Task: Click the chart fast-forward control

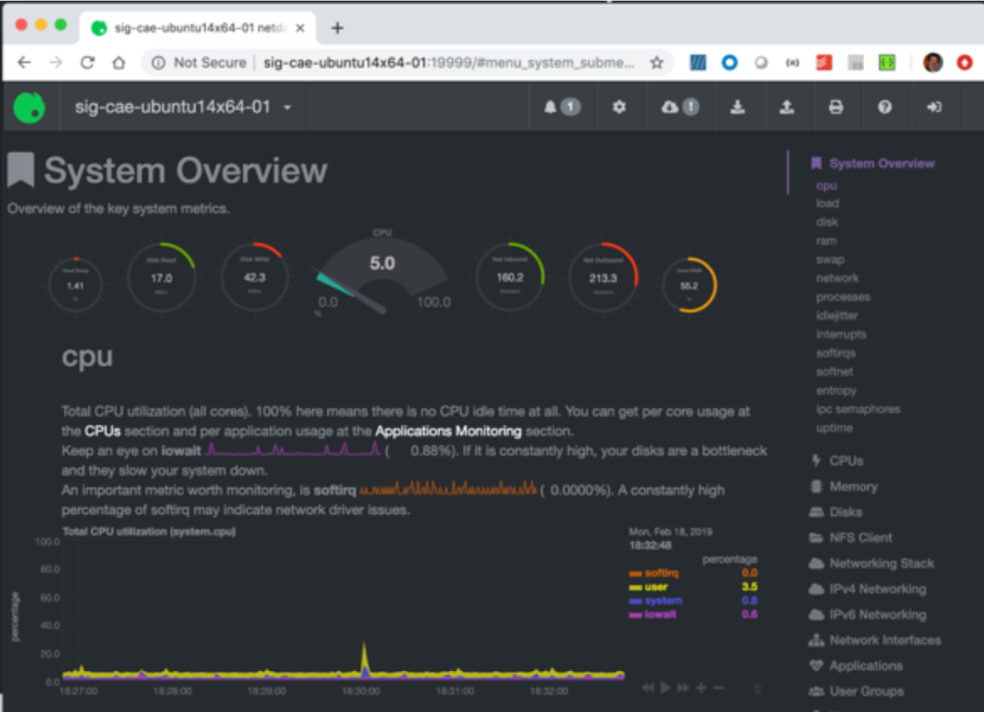Action: (x=683, y=688)
